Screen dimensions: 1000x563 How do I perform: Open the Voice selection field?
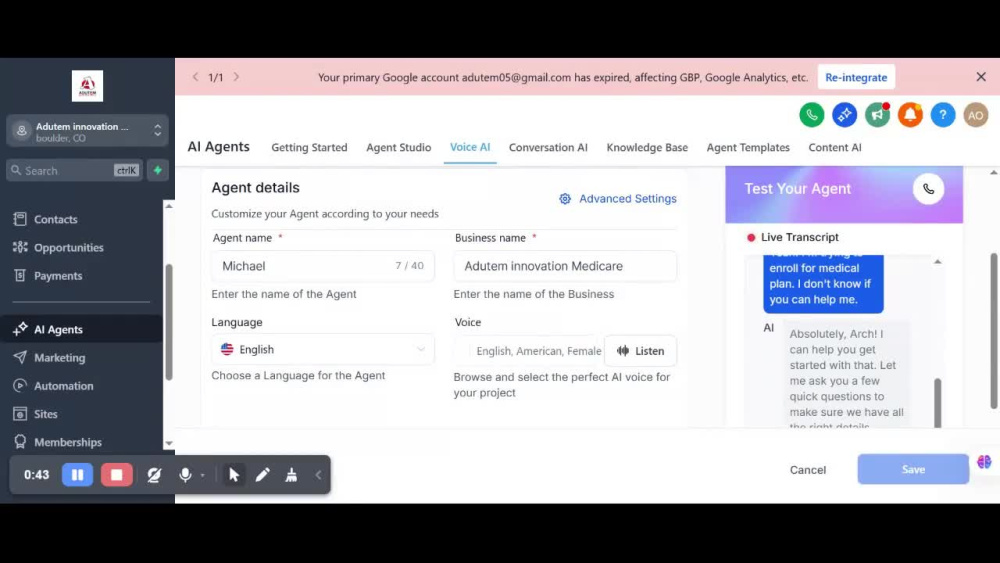point(529,351)
